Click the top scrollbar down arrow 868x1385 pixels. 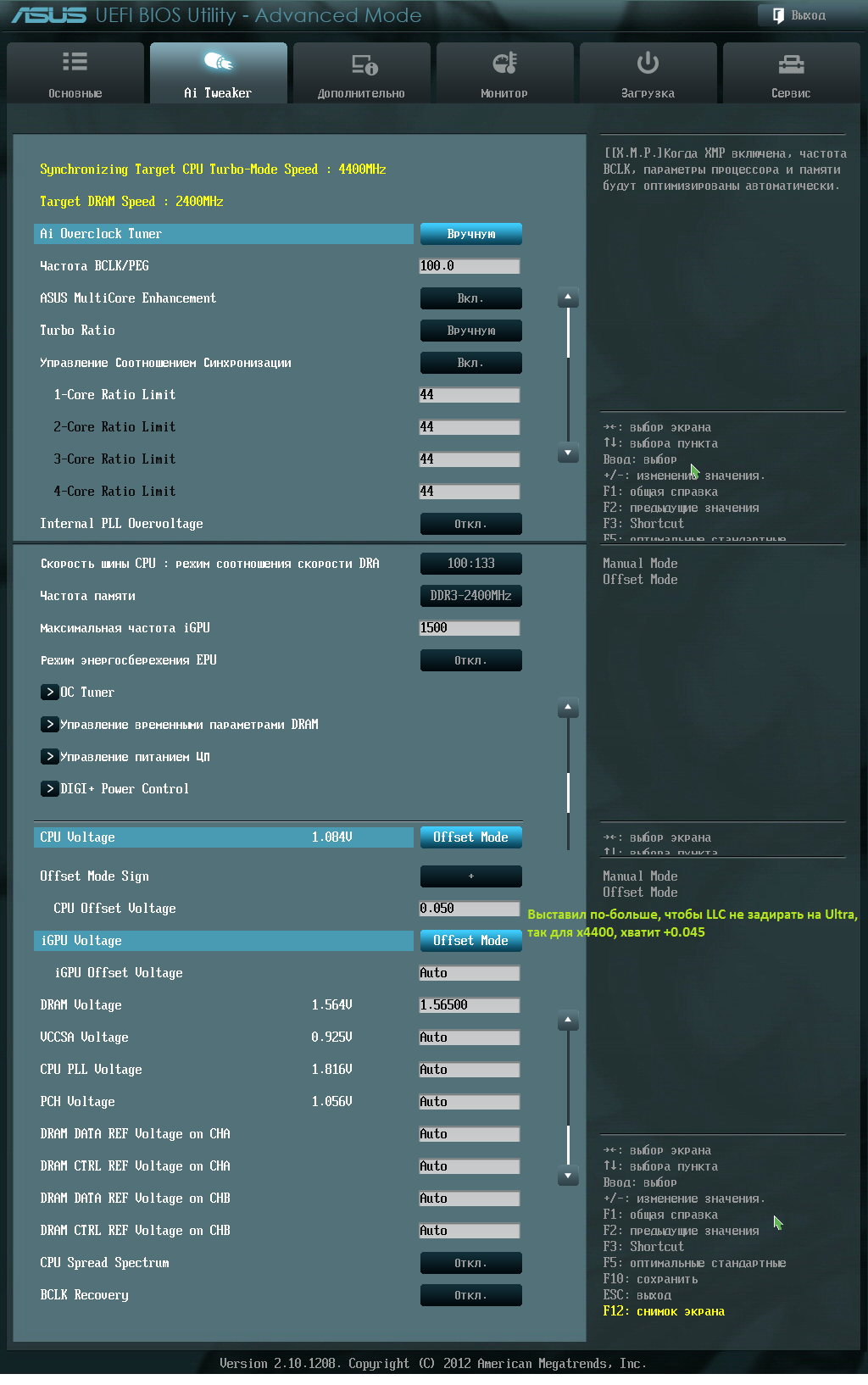click(x=568, y=453)
